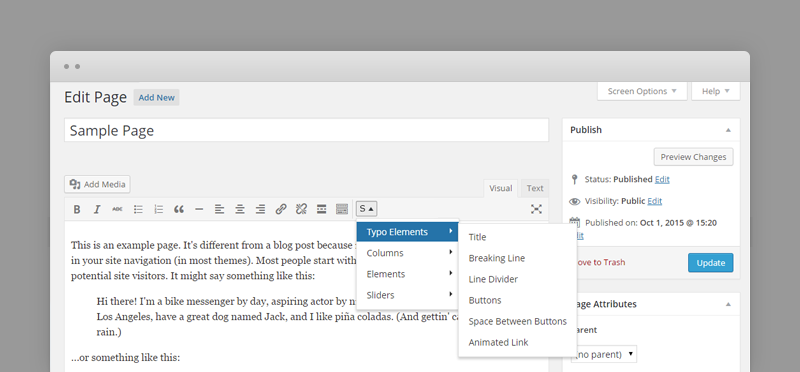800x372 pixels.
Task: Insert horizontal line from toolbar
Action: pyautogui.click(x=199, y=209)
